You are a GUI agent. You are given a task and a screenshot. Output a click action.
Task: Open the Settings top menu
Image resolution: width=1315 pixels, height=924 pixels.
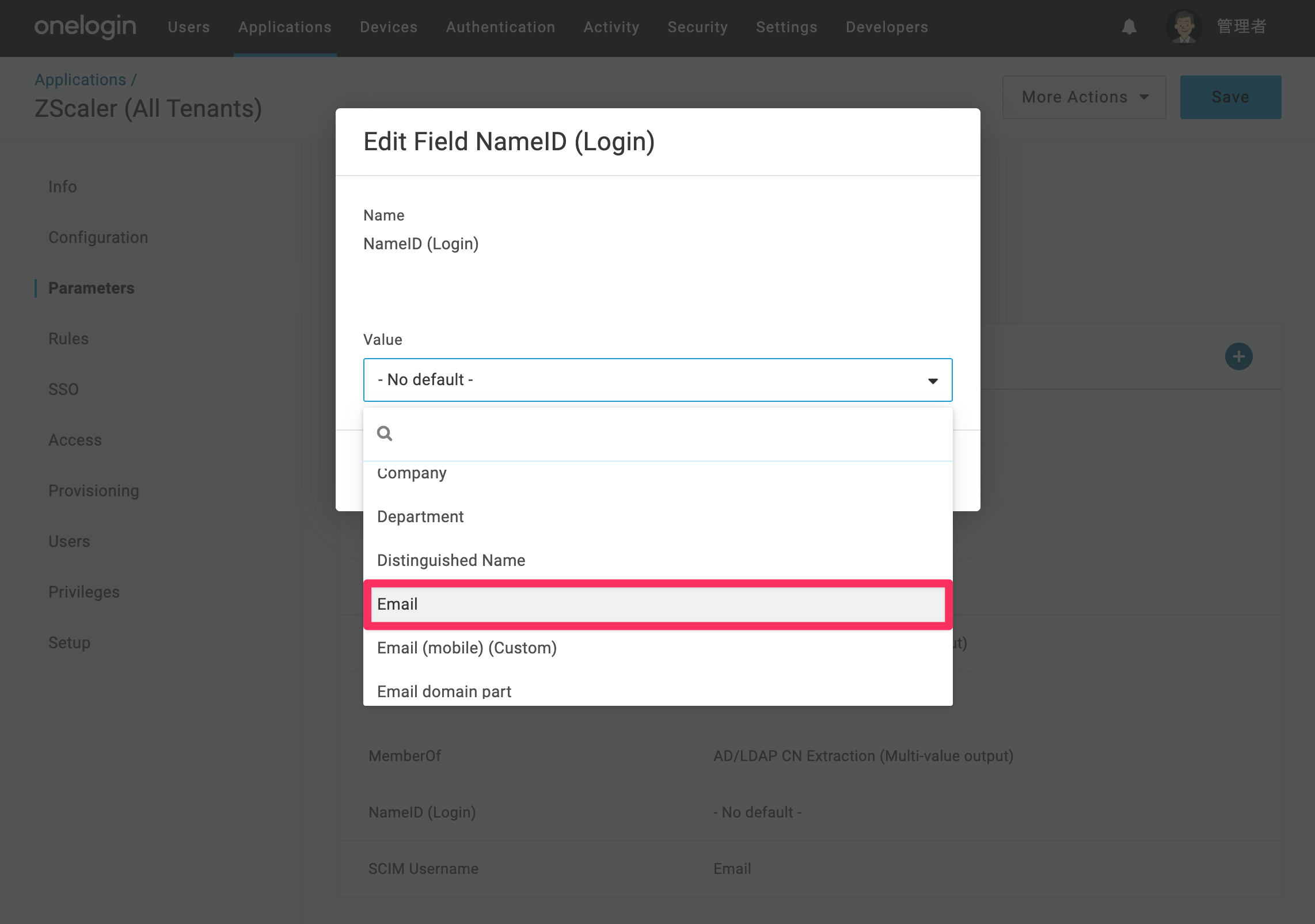[x=786, y=27]
